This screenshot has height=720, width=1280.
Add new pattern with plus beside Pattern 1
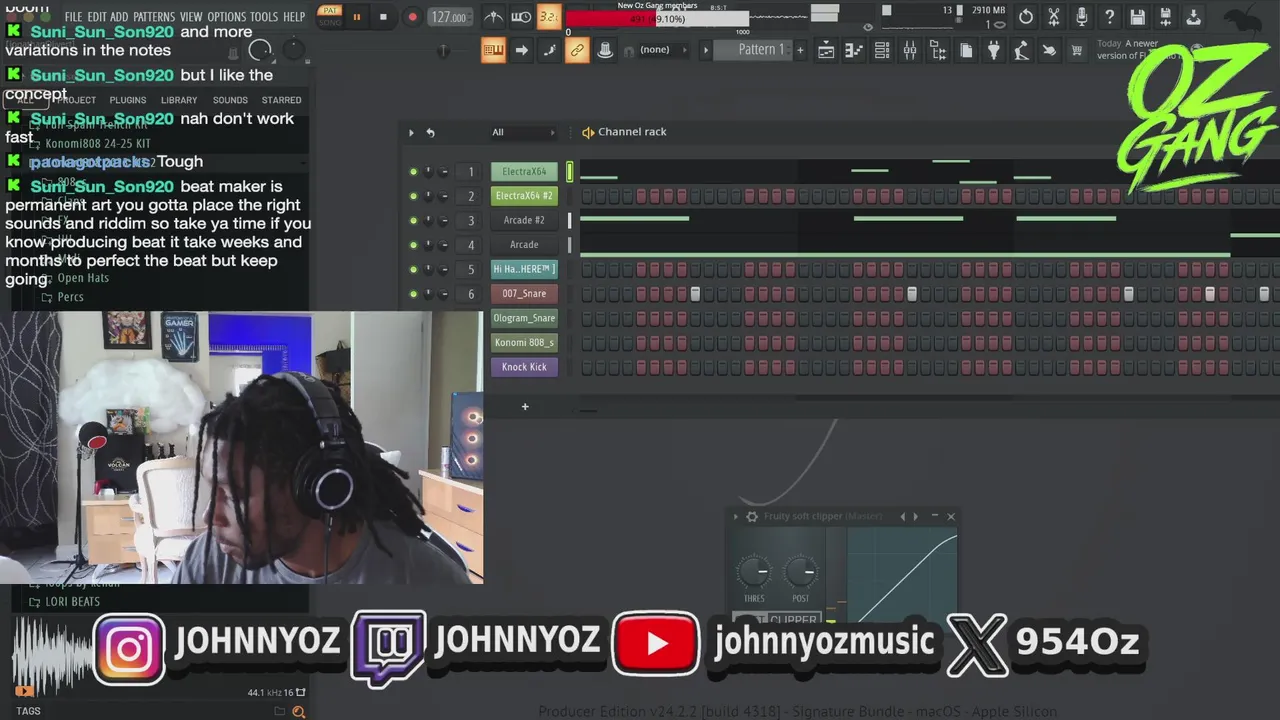point(800,50)
